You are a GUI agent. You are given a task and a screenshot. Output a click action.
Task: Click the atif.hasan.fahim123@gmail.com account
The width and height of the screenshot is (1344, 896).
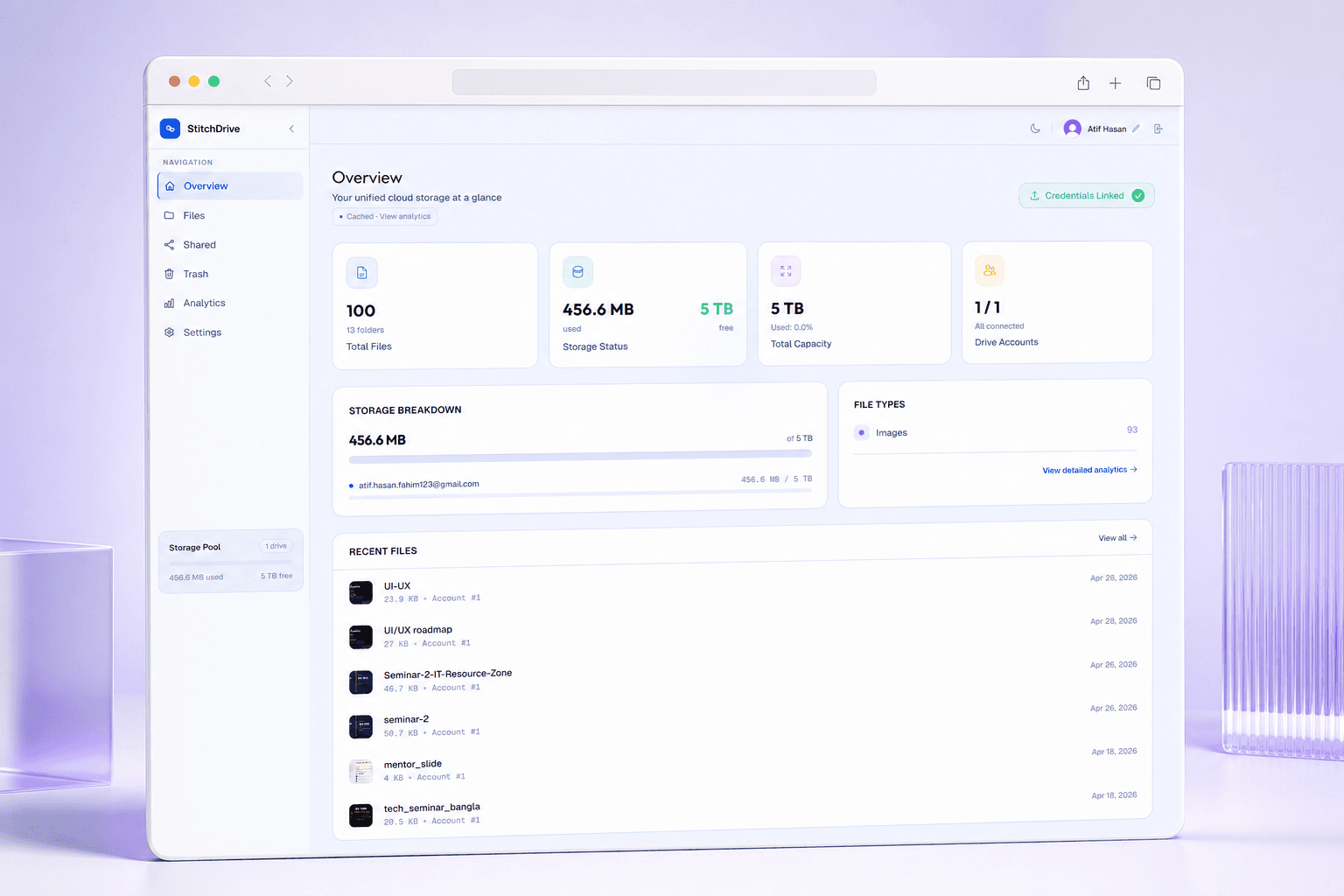418,484
